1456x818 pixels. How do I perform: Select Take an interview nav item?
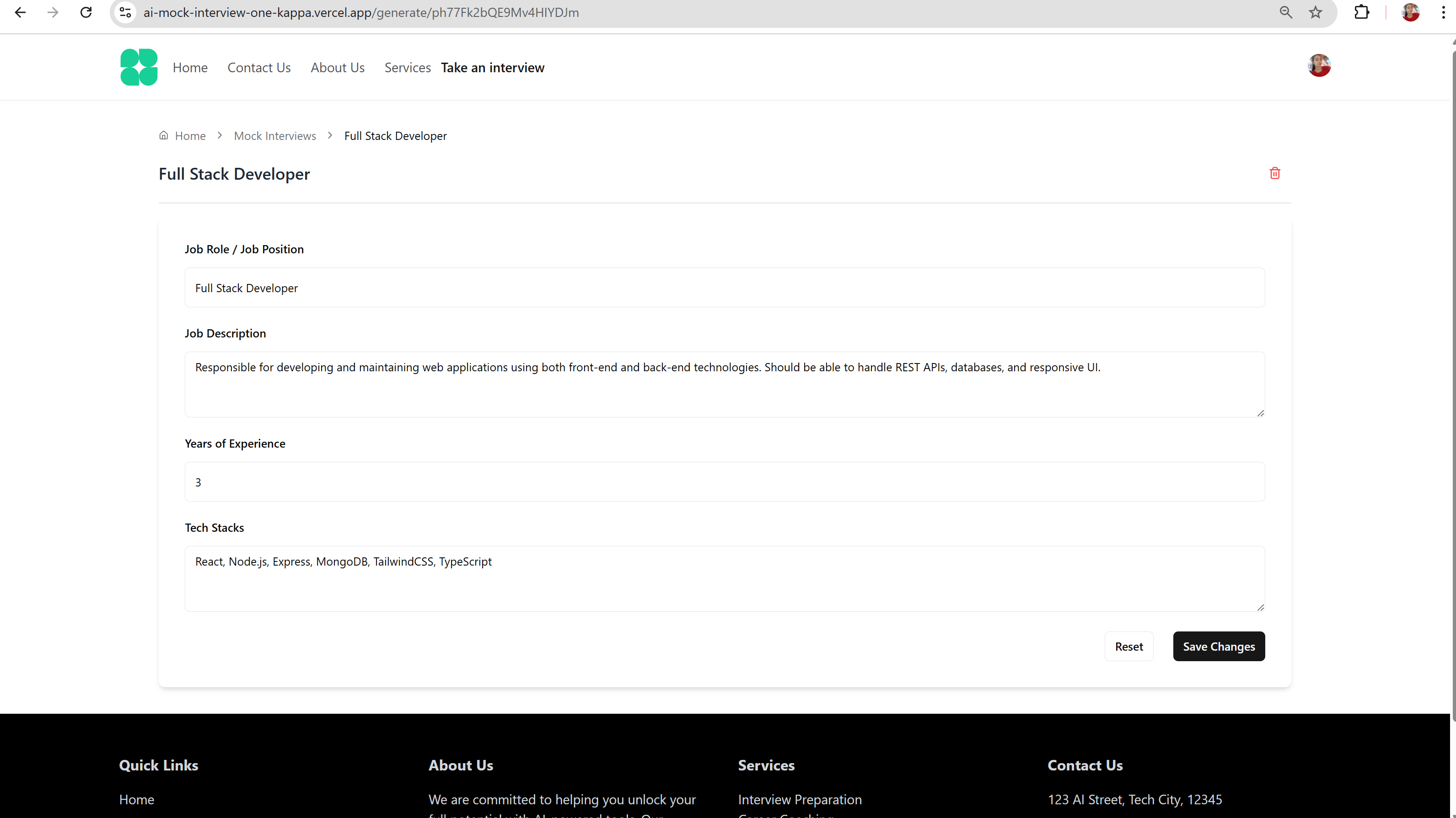coord(492,68)
